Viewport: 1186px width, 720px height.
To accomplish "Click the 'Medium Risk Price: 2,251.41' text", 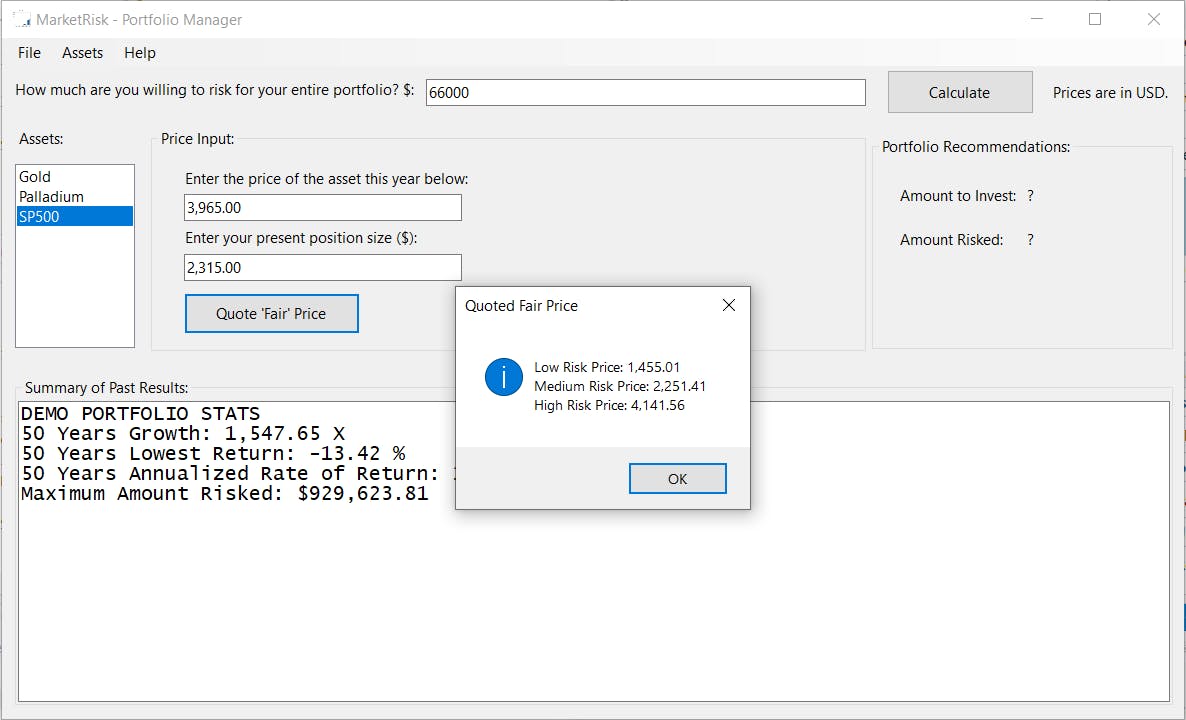I will click(620, 386).
